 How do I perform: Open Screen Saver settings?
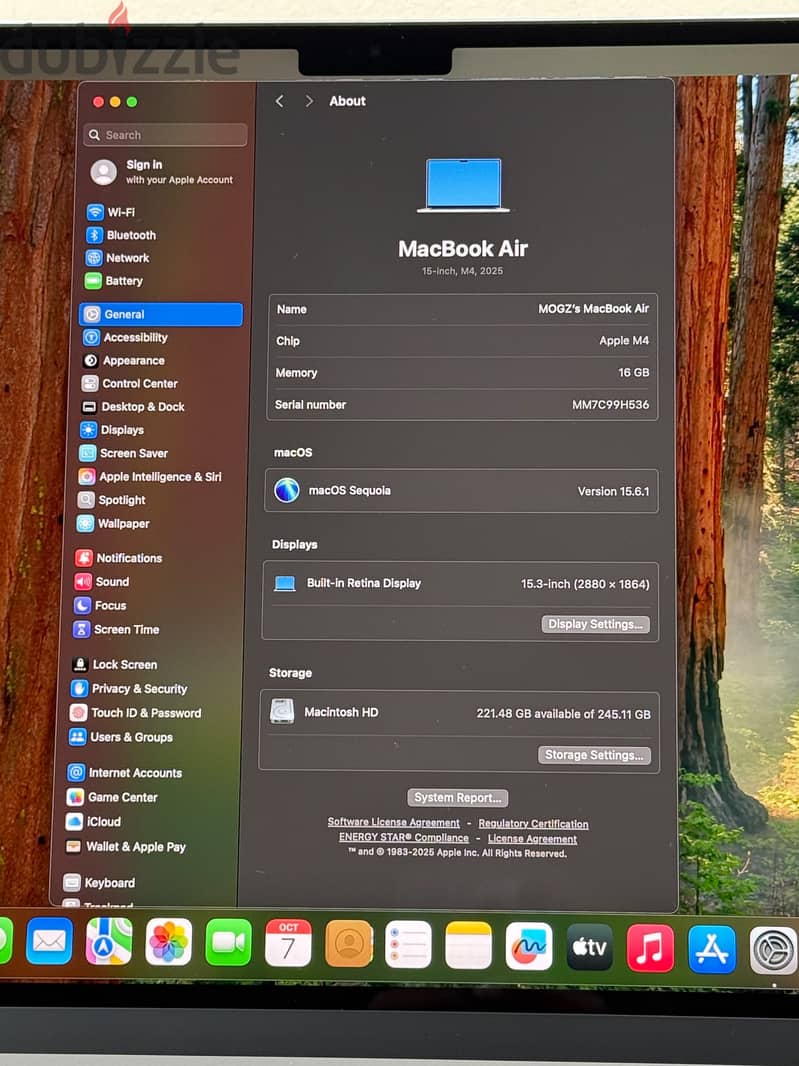(x=123, y=453)
